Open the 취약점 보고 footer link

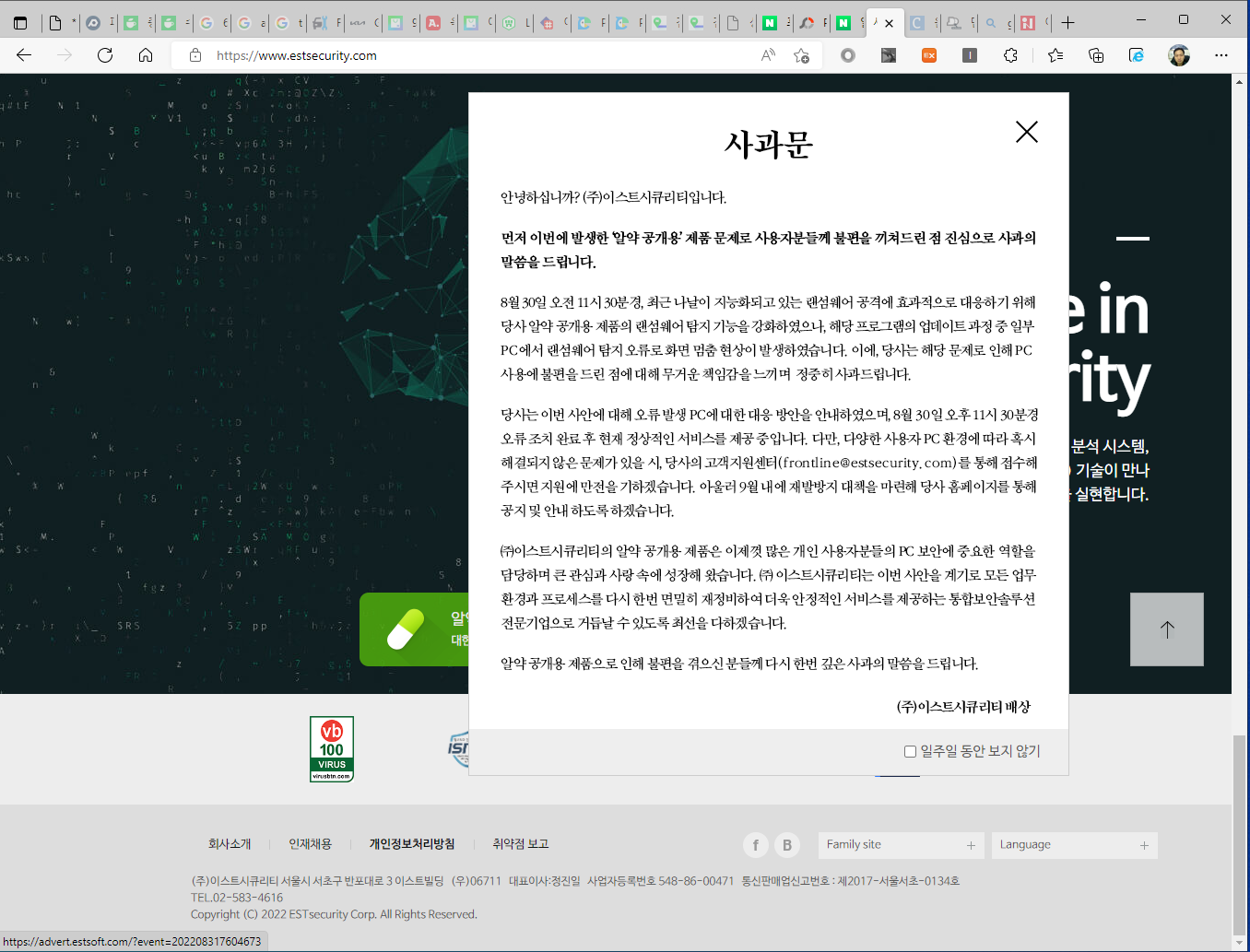pos(520,844)
